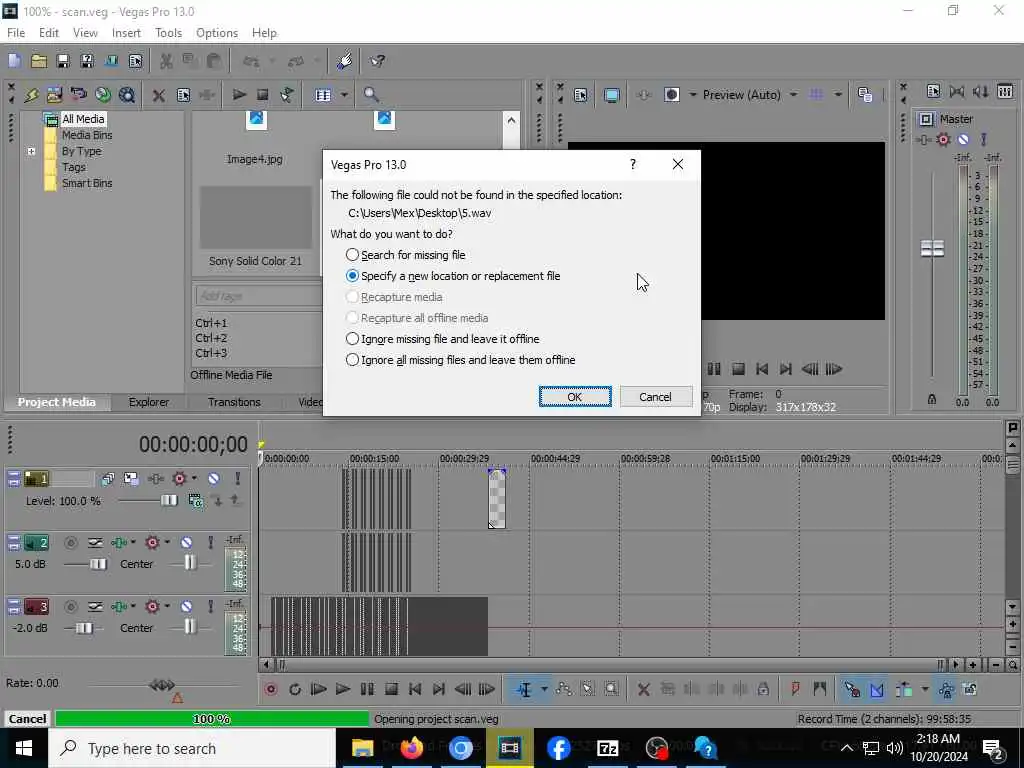
Task: Click Preview on External Monitor icon
Action: [x=611, y=95]
